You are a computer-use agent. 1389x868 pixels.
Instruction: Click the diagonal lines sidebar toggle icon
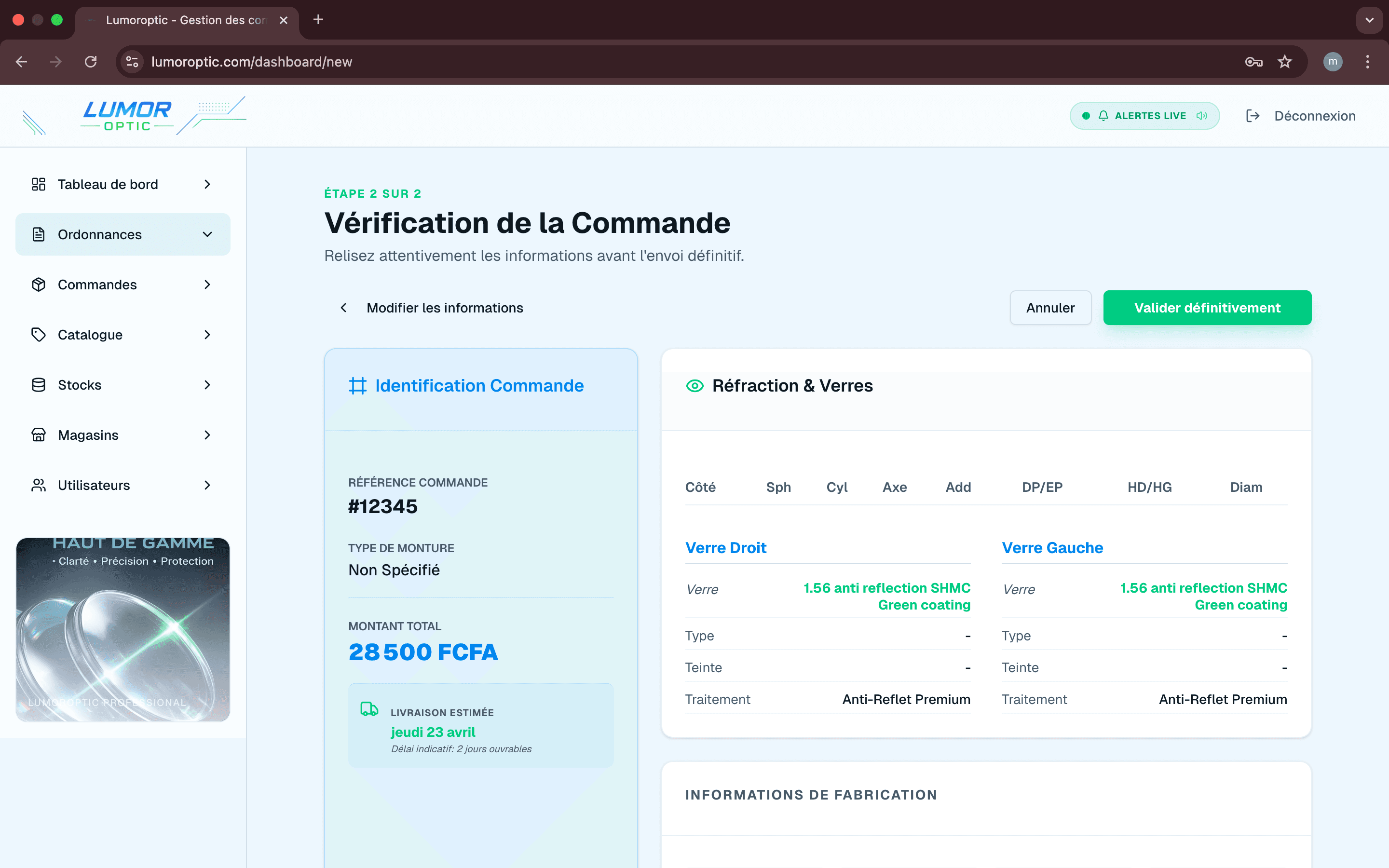tap(34, 123)
